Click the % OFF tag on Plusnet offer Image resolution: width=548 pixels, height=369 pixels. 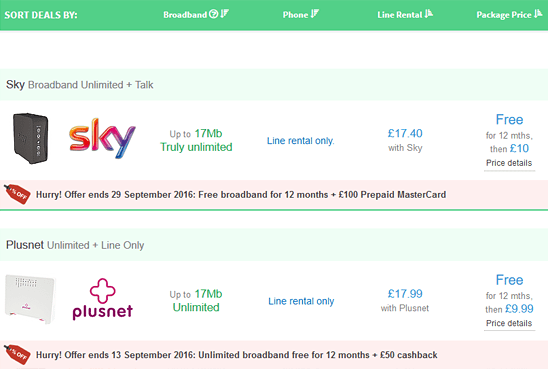pyautogui.click(x=17, y=354)
